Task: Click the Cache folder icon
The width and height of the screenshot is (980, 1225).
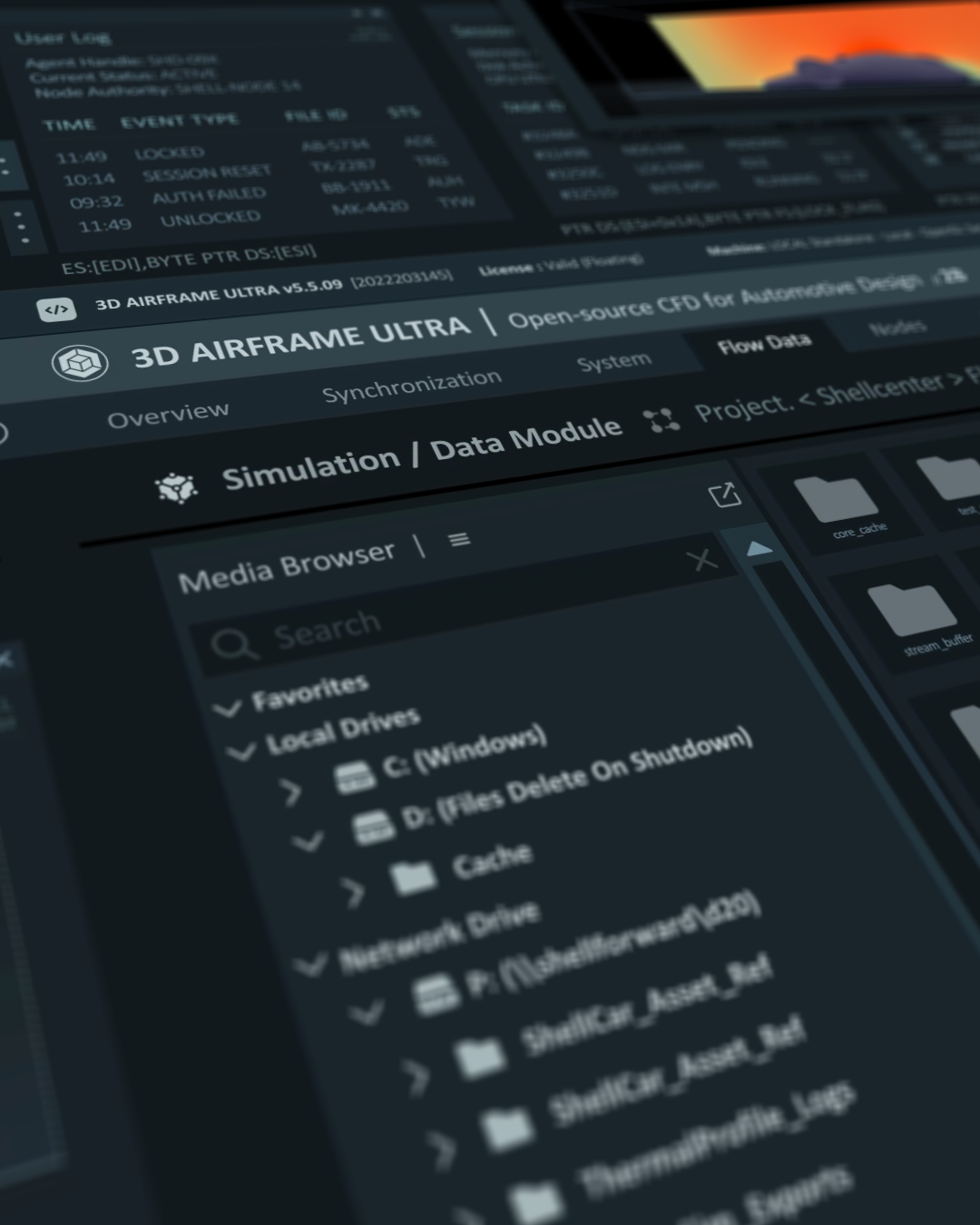Action: click(414, 877)
